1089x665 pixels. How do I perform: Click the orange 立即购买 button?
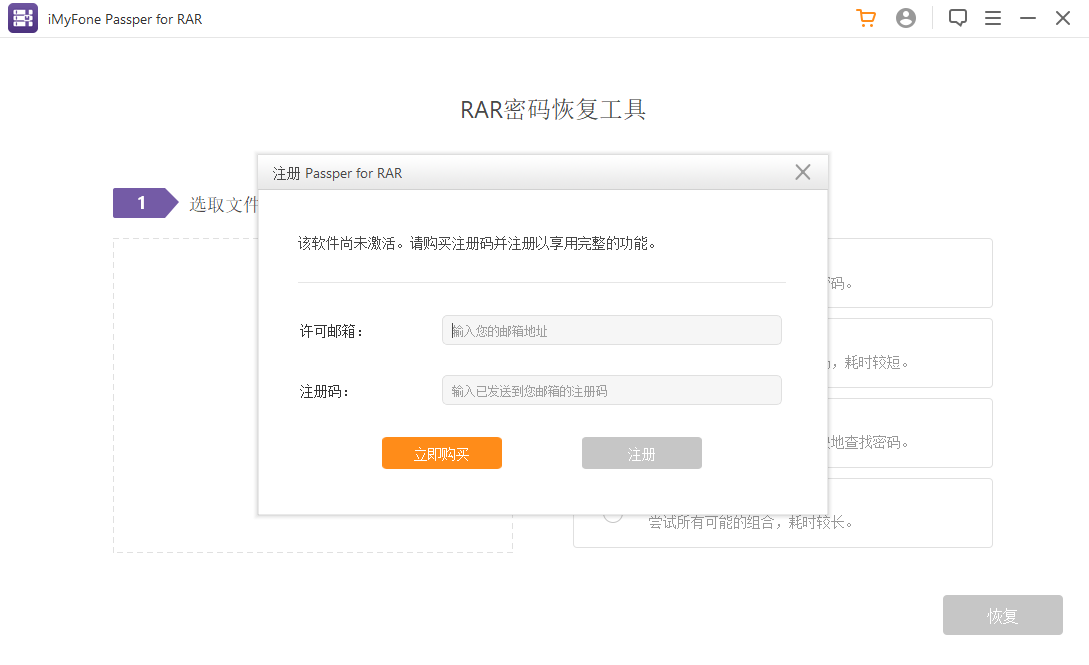441,453
